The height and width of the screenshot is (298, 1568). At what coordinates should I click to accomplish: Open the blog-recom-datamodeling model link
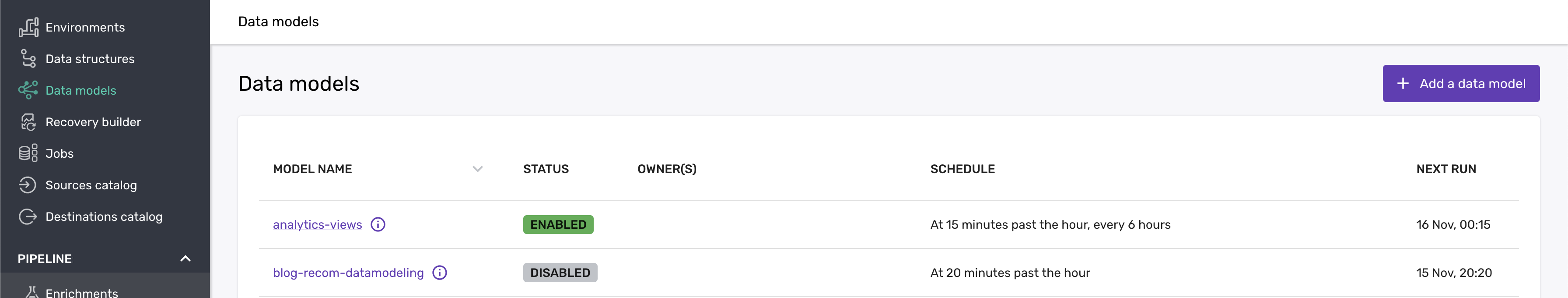[348, 273]
